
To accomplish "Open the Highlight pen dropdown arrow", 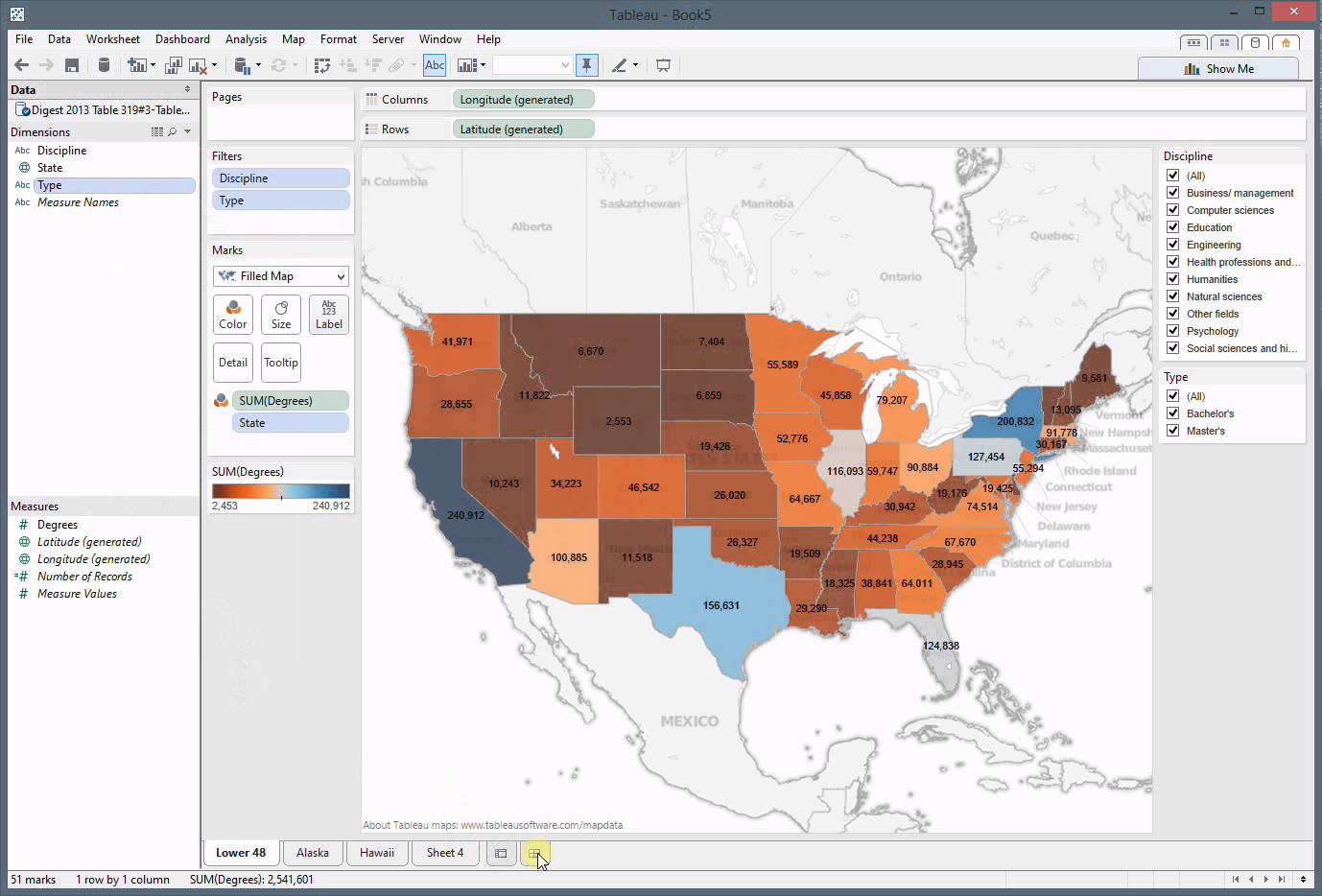I will (x=635, y=65).
